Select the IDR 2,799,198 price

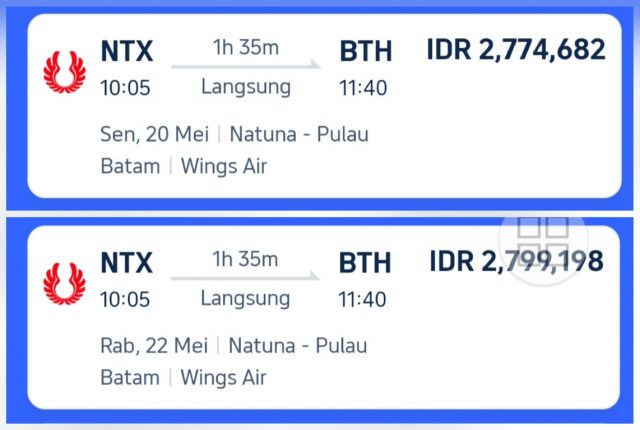(x=516, y=261)
